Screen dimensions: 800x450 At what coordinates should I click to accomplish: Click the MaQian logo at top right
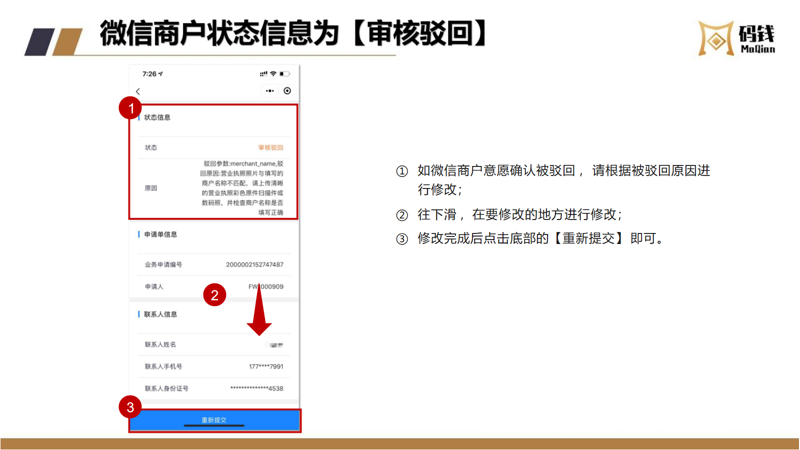pos(737,38)
